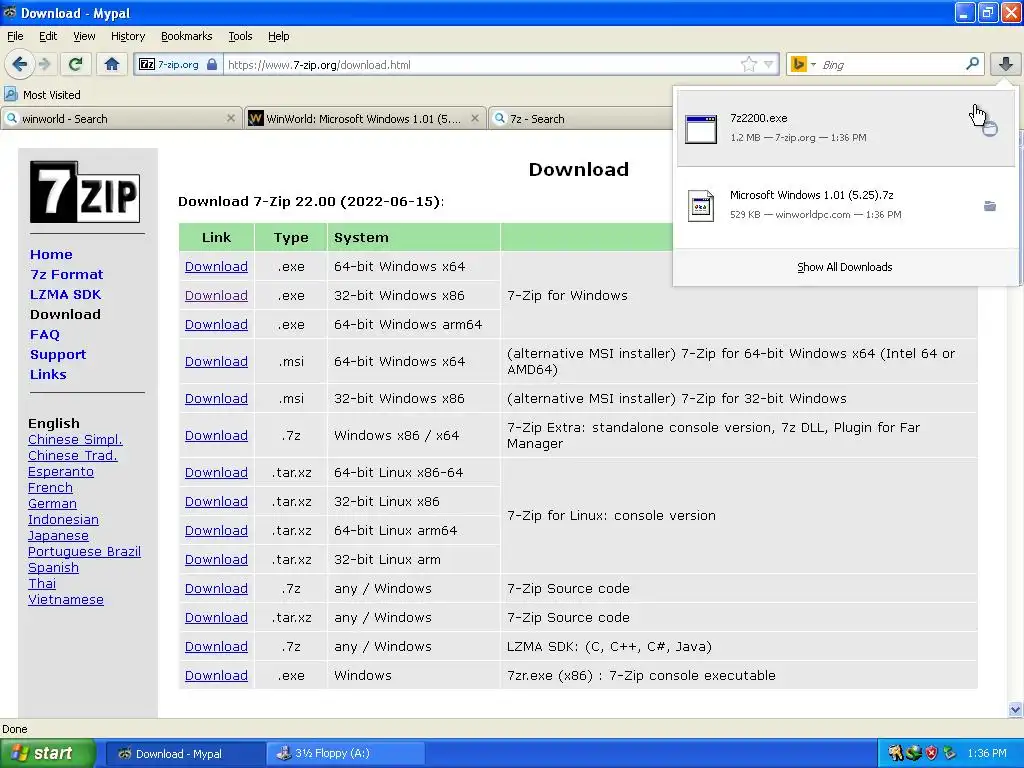
Task: Open the 7z Format sidebar link
Action: [67, 274]
